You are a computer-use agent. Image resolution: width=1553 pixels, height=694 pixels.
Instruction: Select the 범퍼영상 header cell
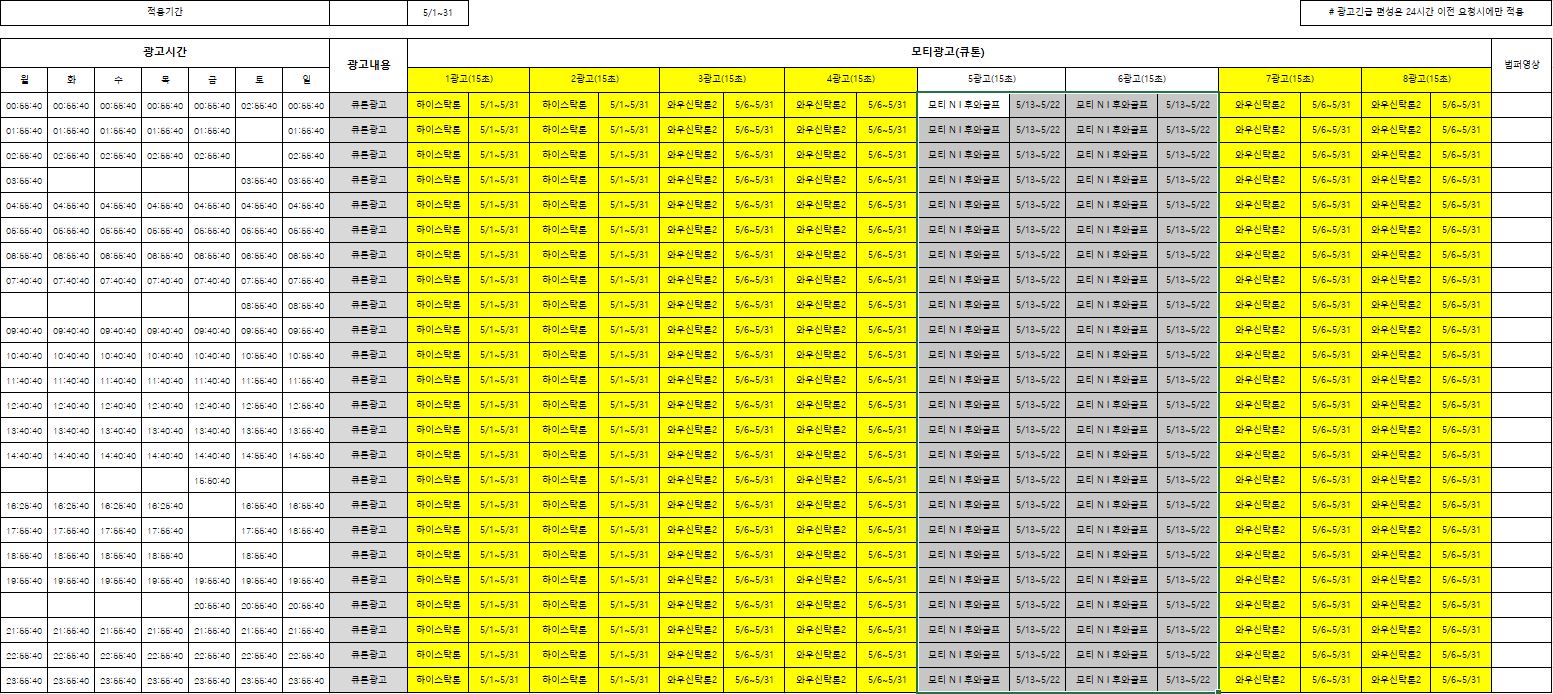point(1521,65)
